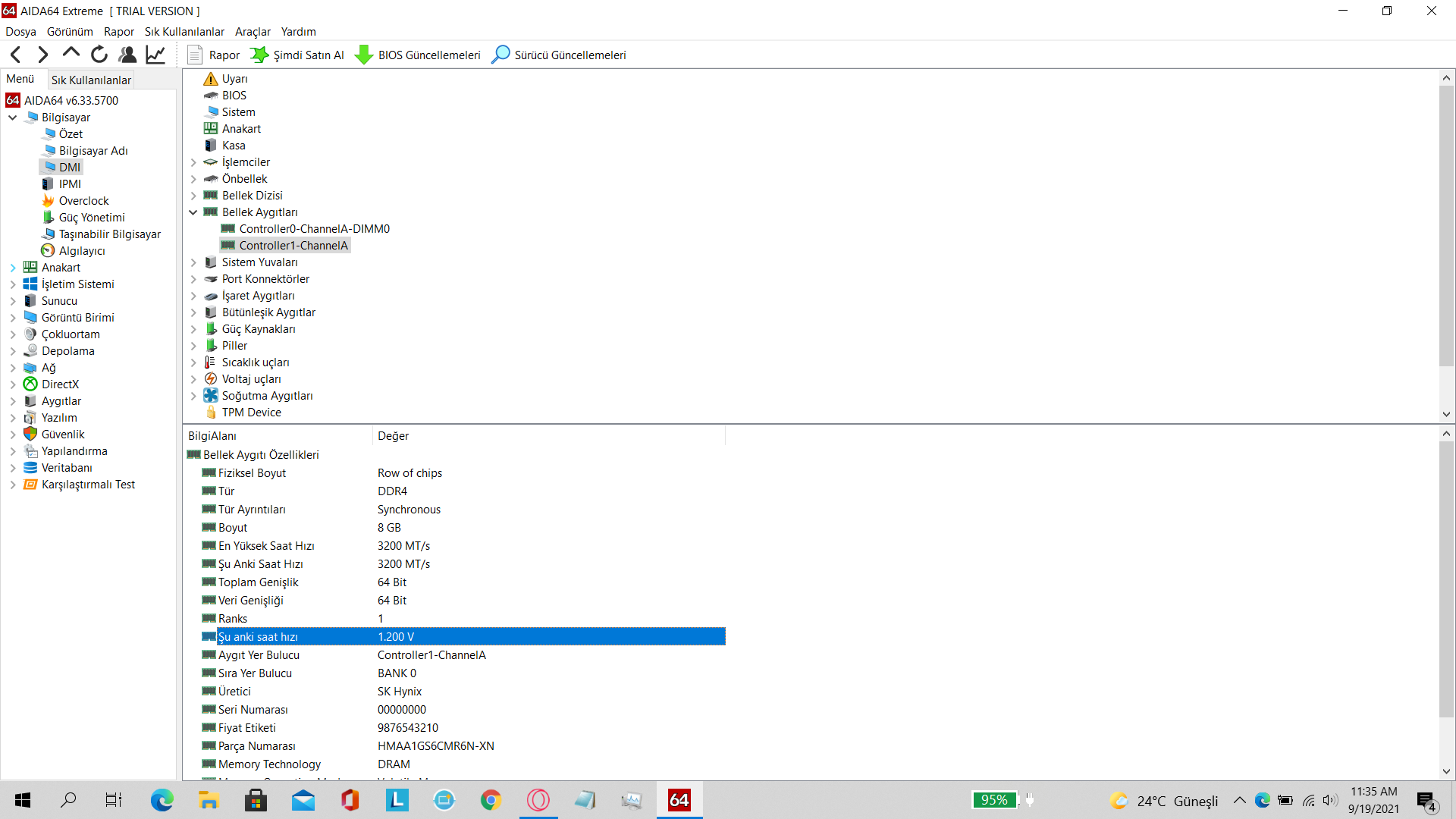The width and height of the screenshot is (1456, 819).
Task: Open AIDA64 icon in the taskbar
Action: [x=679, y=800]
